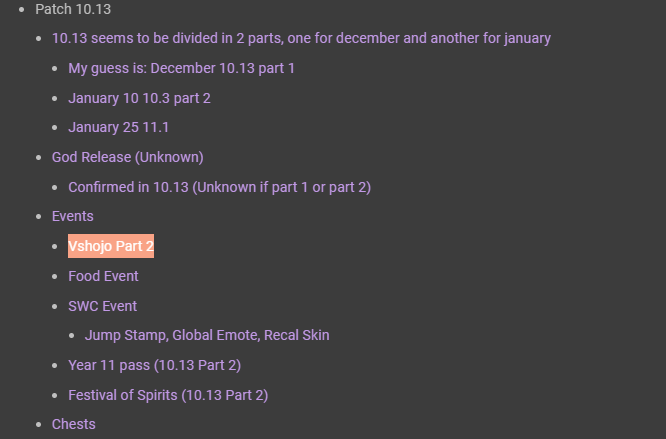
Task: Click the bullet beside 'Events'
Action: click(x=39, y=217)
